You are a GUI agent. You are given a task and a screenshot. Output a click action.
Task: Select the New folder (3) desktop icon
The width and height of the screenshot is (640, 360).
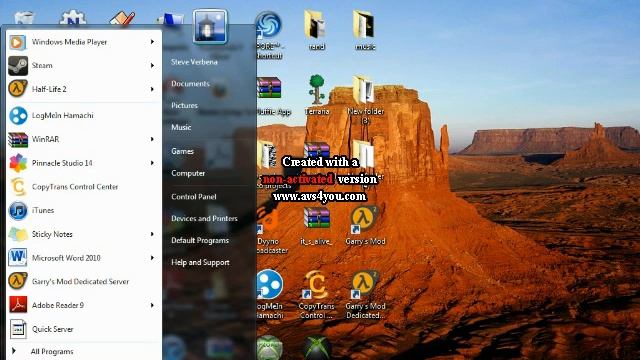coord(365,99)
